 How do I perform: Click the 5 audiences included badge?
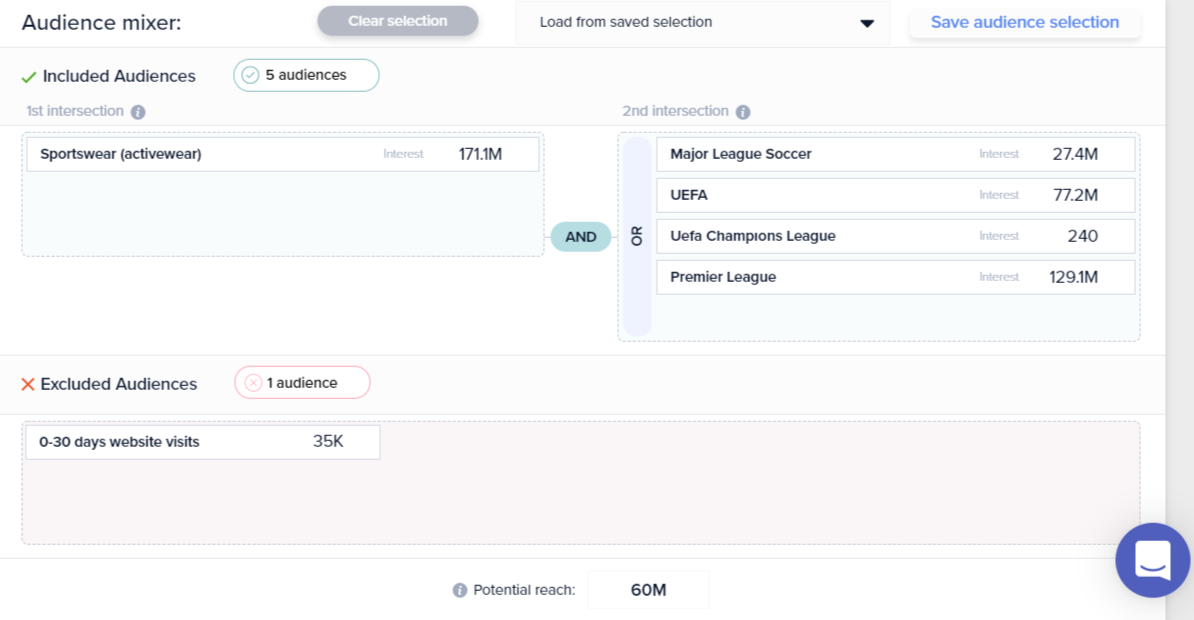click(306, 75)
